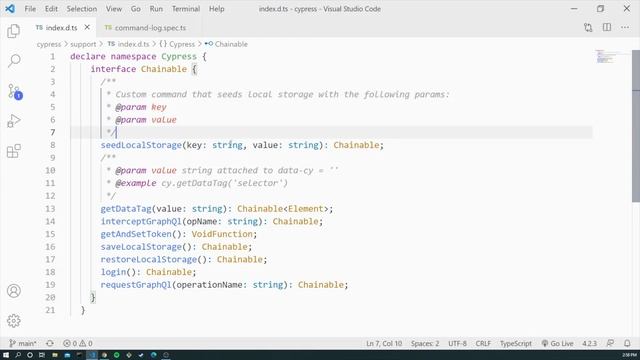This screenshot has width=640, height=360.
Task: Click the editor vertical scrollbar
Action: (x=636, y=126)
